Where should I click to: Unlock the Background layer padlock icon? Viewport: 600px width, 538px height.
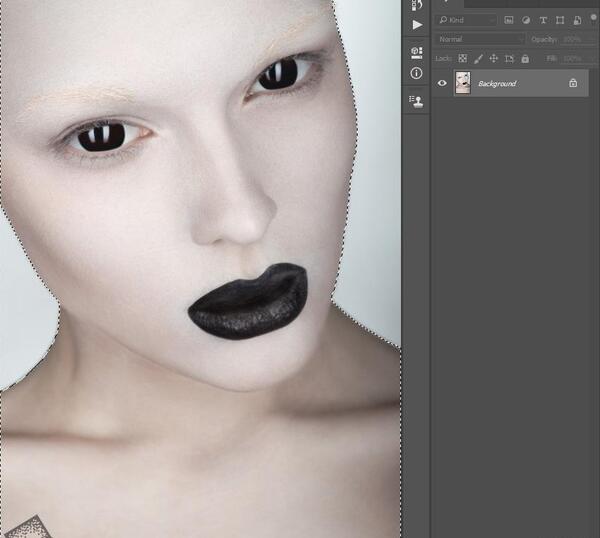(x=573, y=83)
